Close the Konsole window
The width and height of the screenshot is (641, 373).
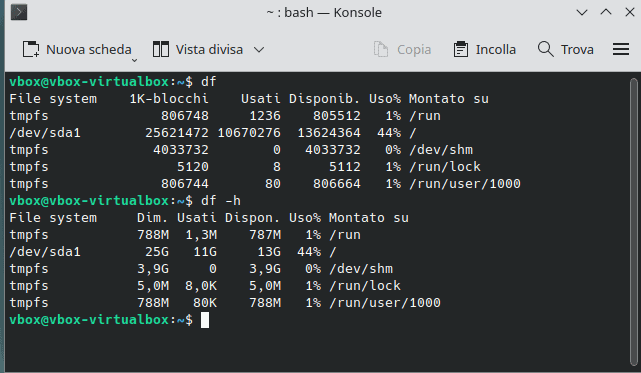click(630, 12)
